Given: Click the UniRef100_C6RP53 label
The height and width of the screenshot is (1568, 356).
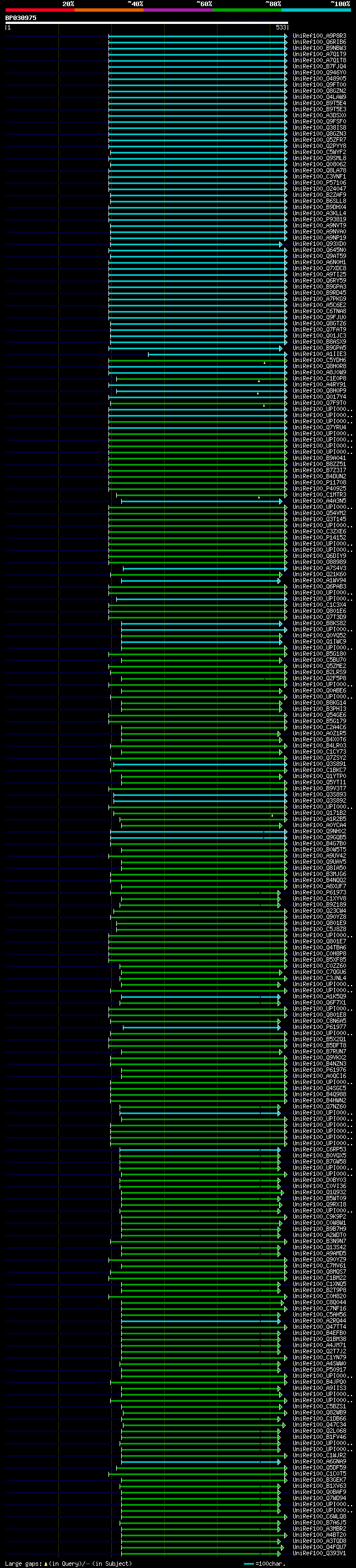Looking at the screenshot, I should (x=319, y=1150).
